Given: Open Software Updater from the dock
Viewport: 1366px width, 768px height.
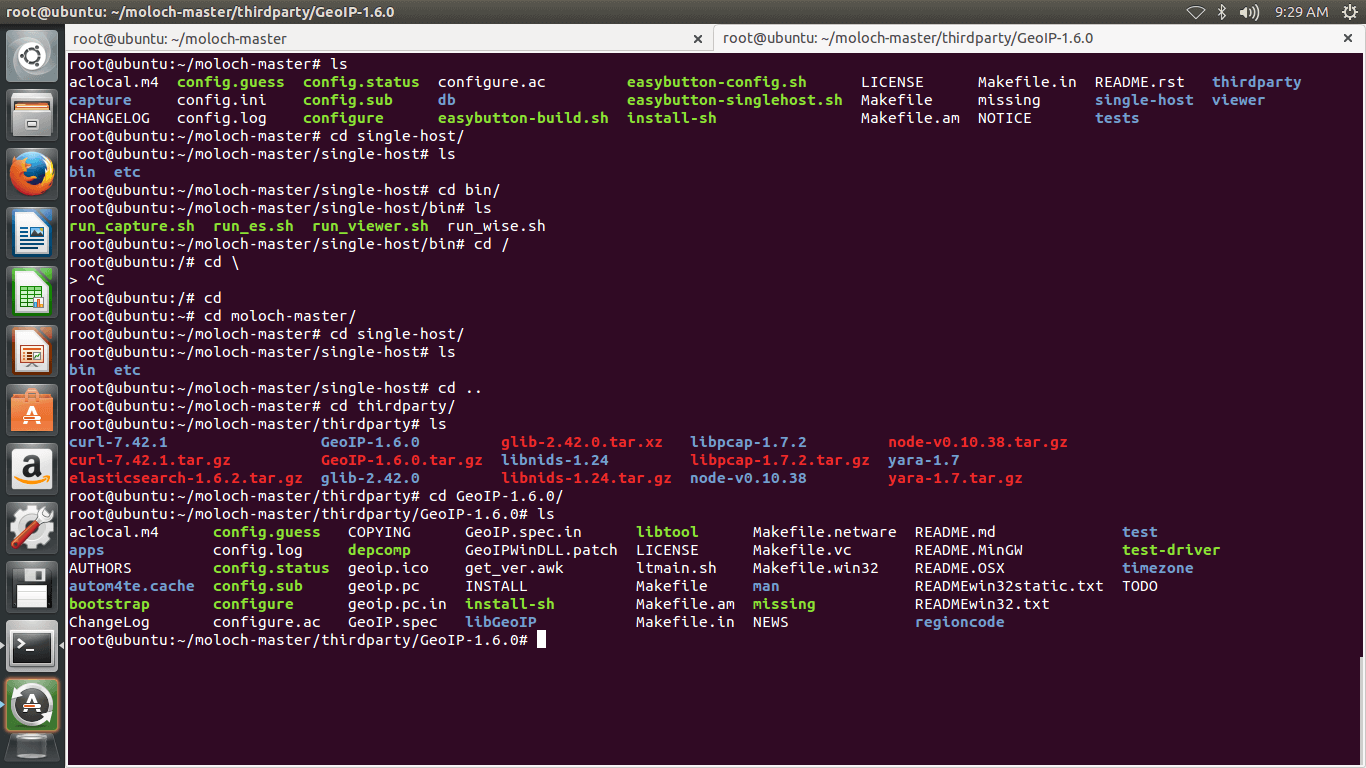Looking at the screenshot, I should click(33, 705).
